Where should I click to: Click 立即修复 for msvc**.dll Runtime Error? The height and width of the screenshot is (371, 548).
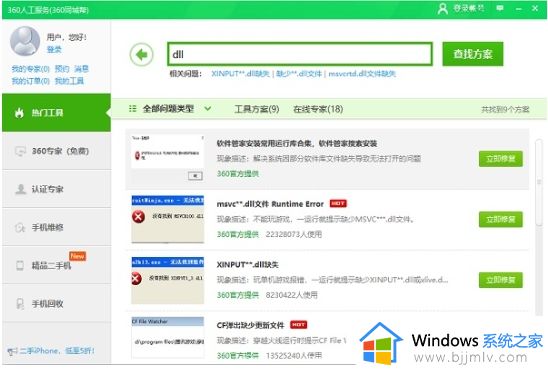click(501, 219)
